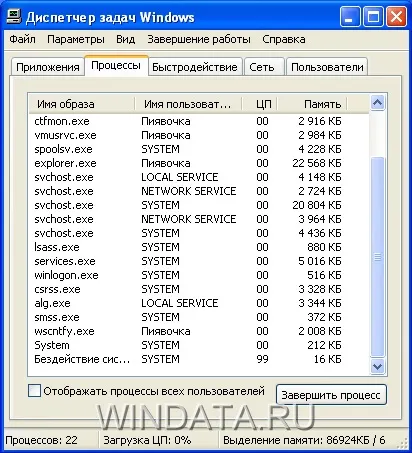Sort by Память column header
This screenshot has height=453, width=412.
click(312, 104)
